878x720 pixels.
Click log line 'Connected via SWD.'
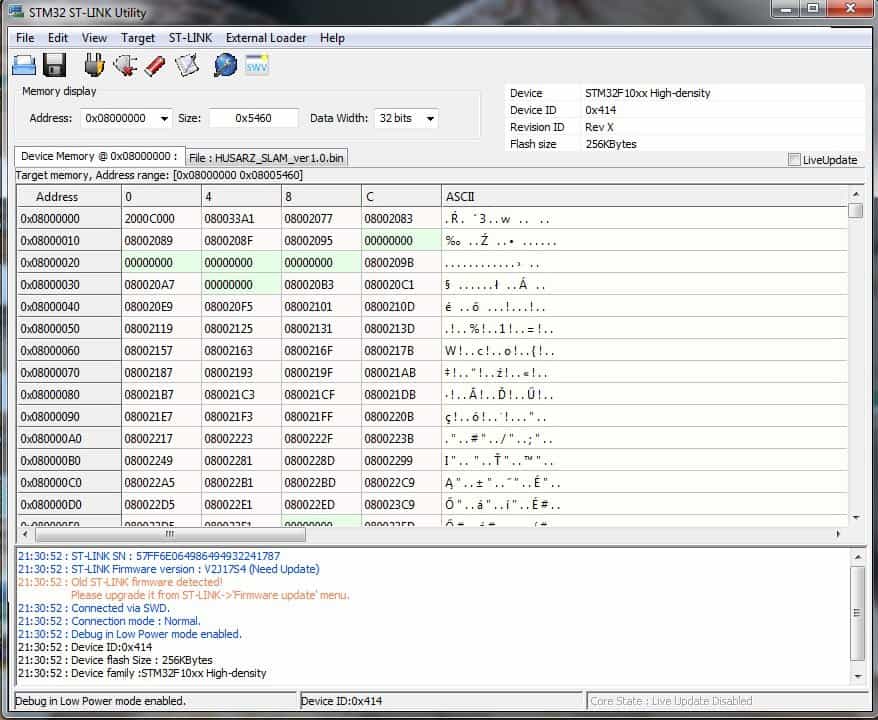(94, 608)
